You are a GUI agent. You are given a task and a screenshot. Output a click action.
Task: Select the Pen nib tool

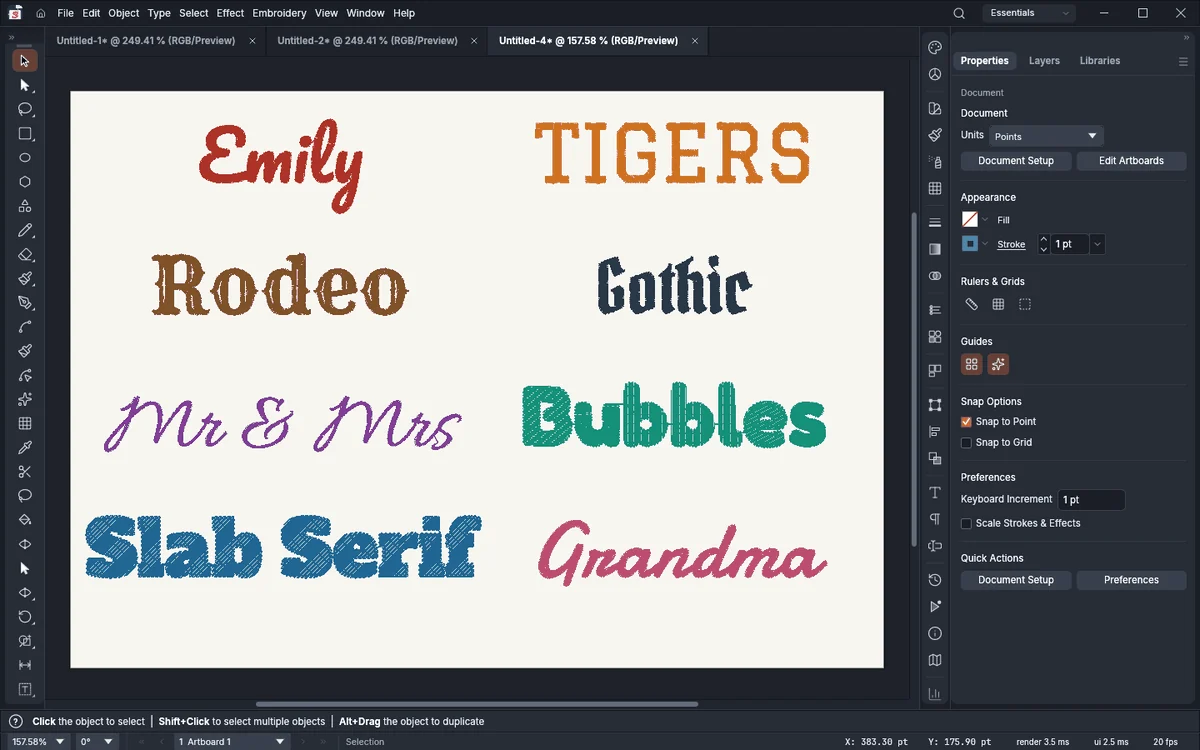pyautogui.click(x=25, y=303)
